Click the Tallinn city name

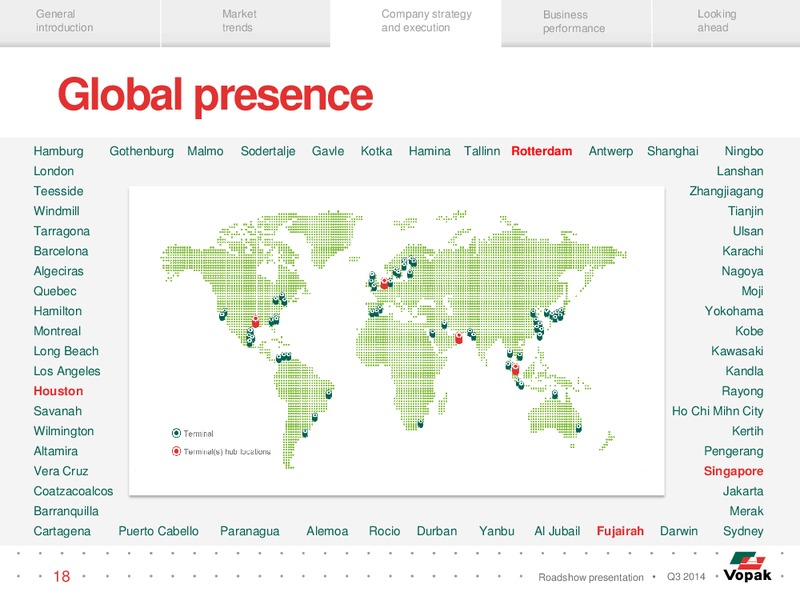pos(482,151)
